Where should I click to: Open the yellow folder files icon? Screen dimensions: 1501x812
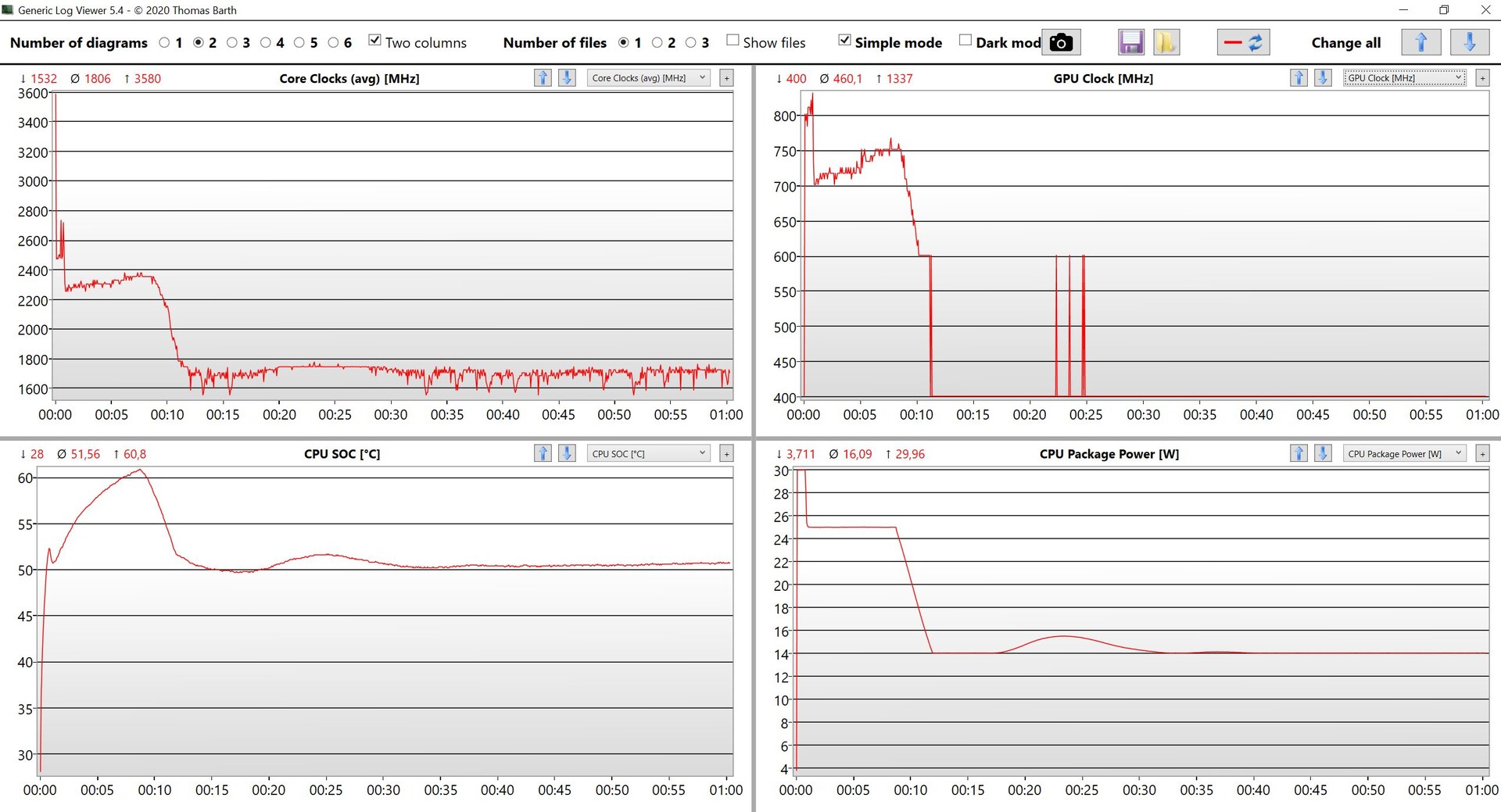[1166, 42]
